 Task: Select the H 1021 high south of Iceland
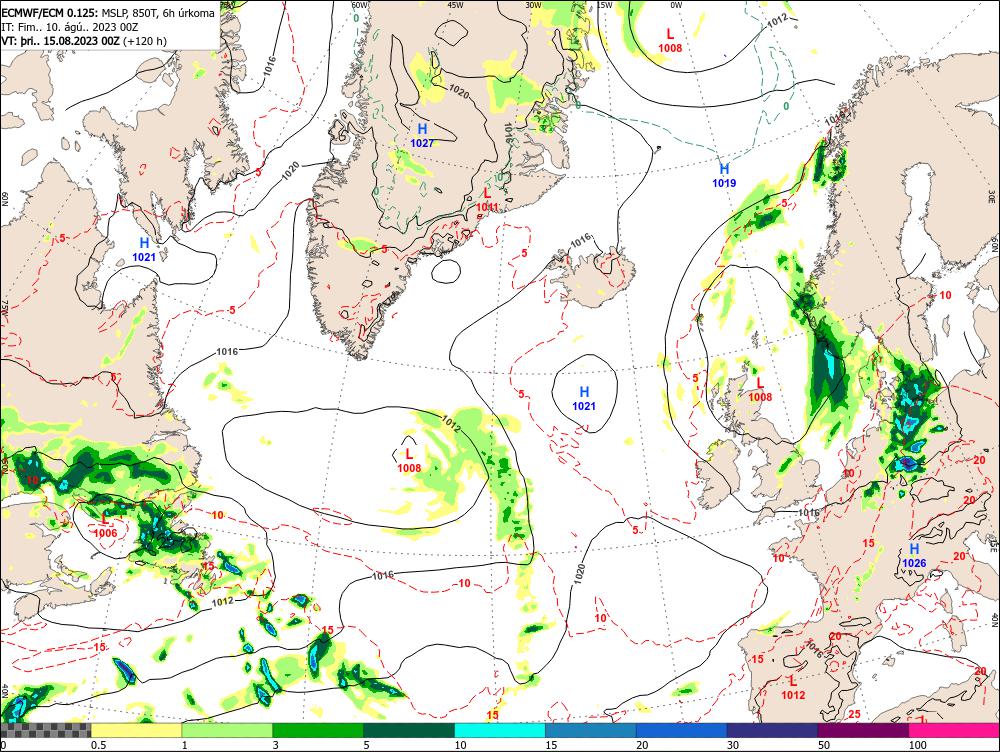pyautogui.click(x=584, y=399)
